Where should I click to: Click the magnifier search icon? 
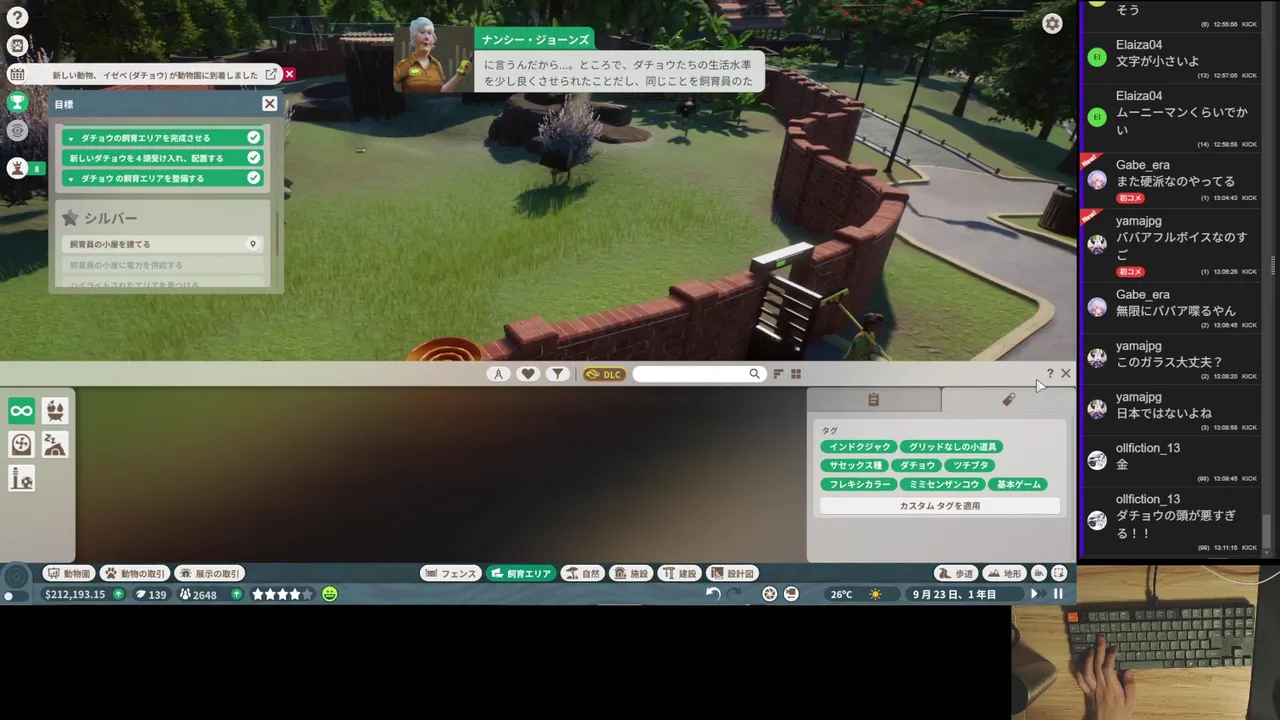click(754, 374)
